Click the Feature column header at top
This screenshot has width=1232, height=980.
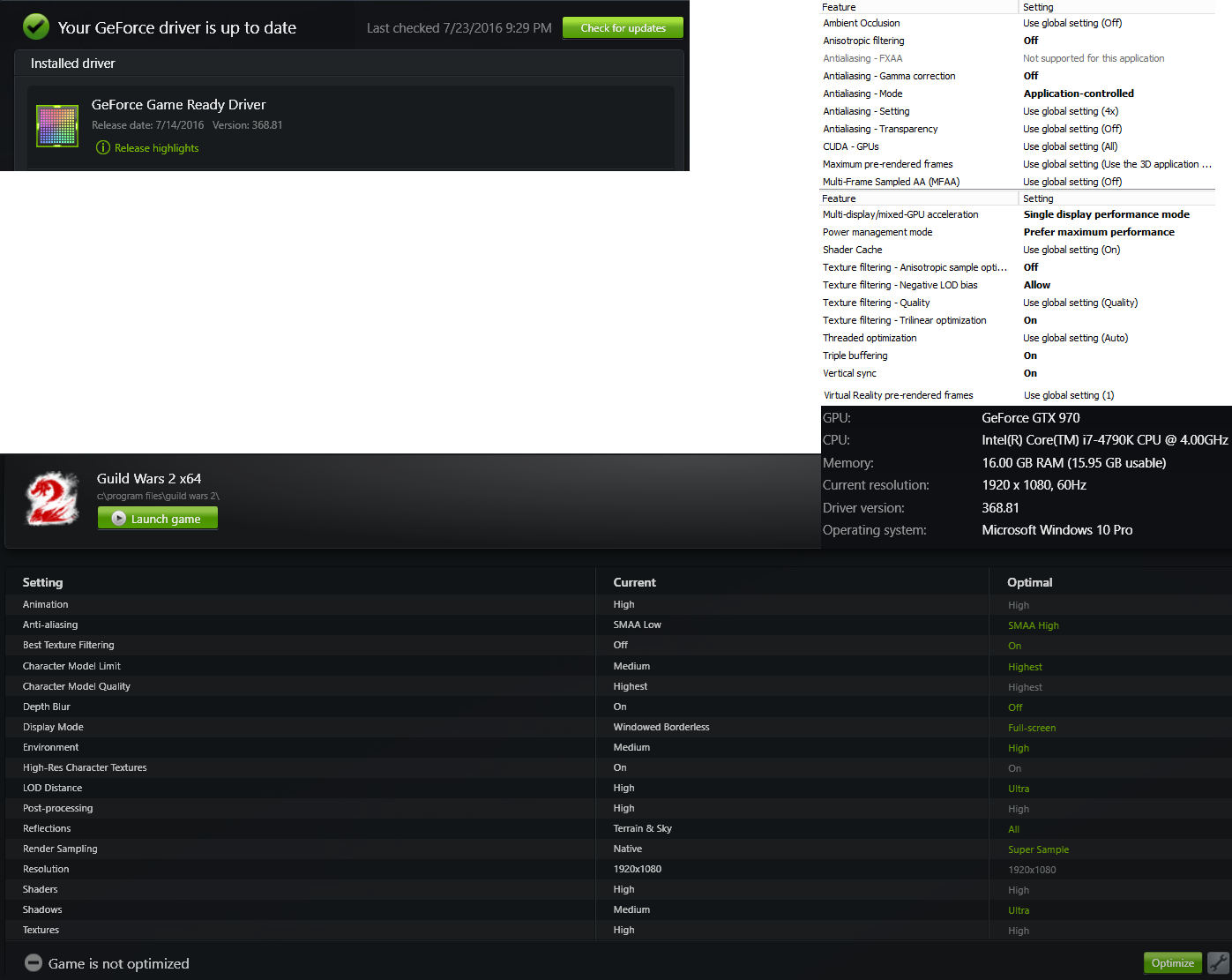coord(839,7)
